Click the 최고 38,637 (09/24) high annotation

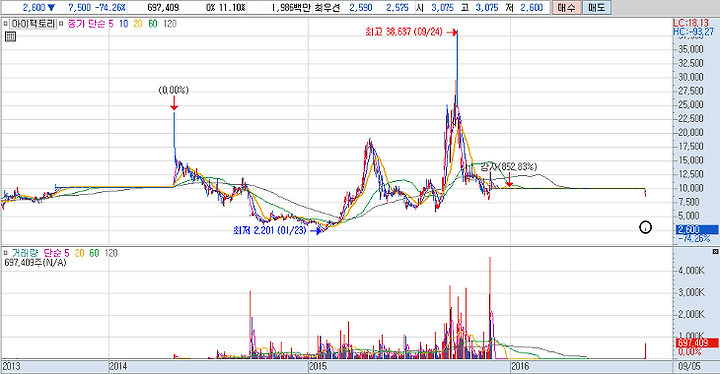tap(404, 32)
